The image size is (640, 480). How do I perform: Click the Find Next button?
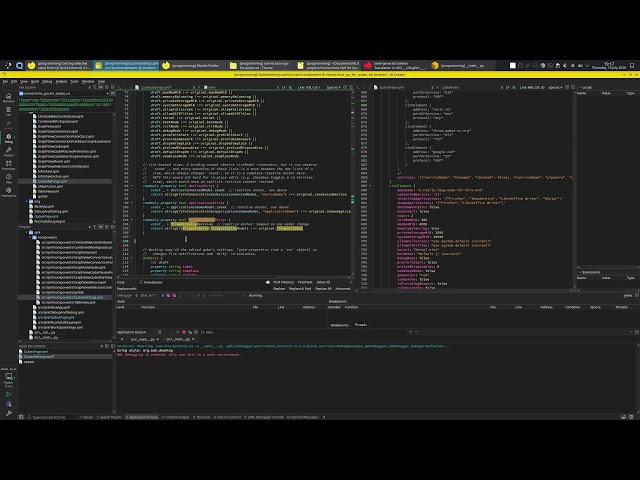click(305, 282)
